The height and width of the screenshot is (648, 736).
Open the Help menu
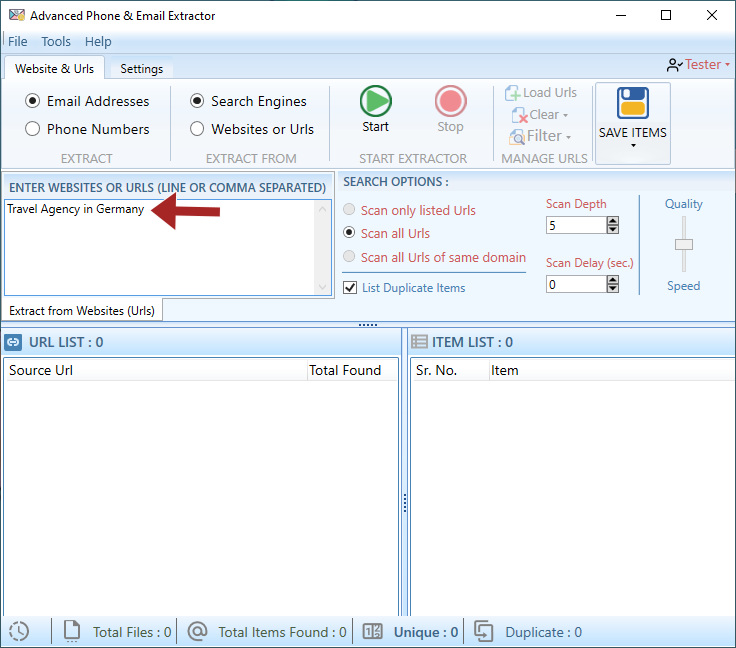pos(98,42)
